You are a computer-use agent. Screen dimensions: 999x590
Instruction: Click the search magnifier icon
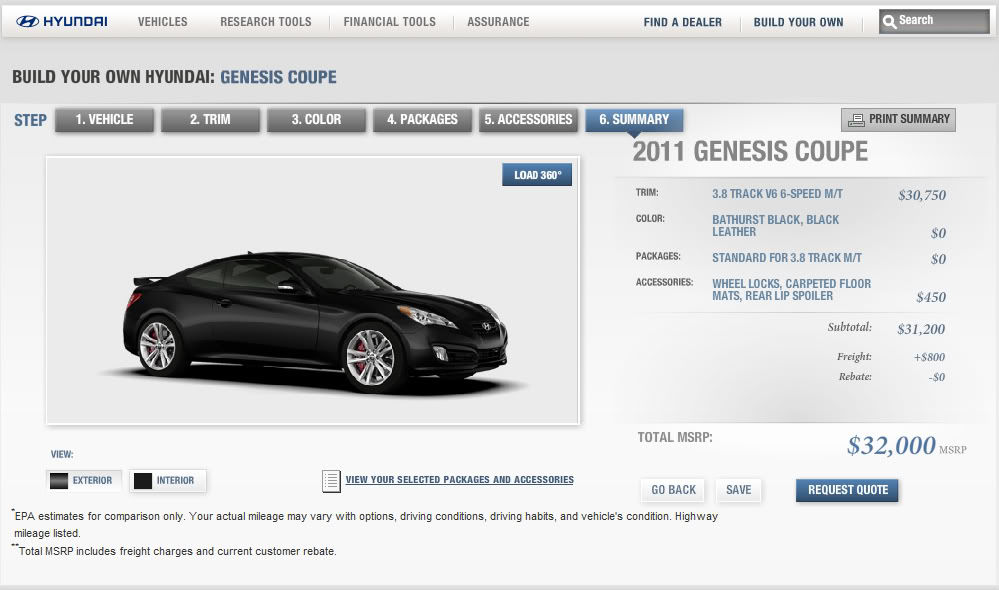click(x=889, y=22)
